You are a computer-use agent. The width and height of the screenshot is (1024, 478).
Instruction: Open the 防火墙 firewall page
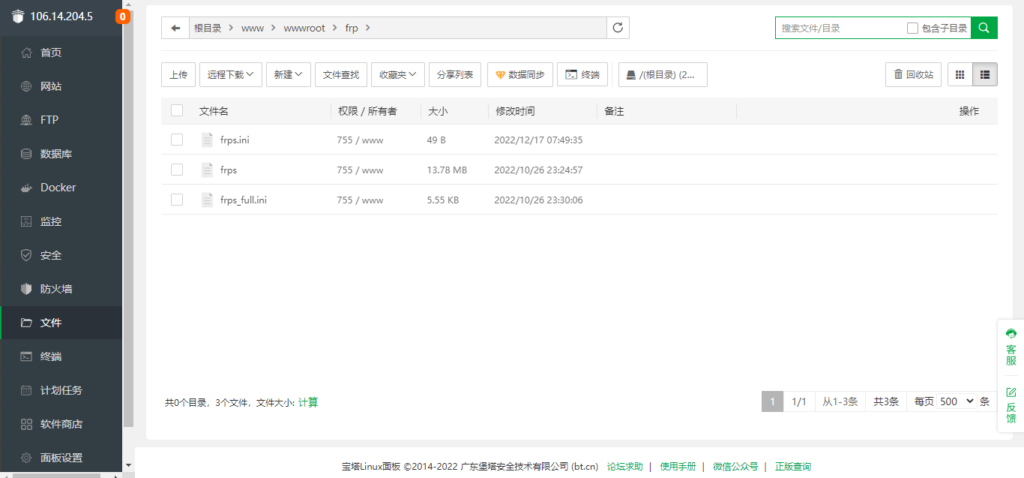click(x=55, y=289)
